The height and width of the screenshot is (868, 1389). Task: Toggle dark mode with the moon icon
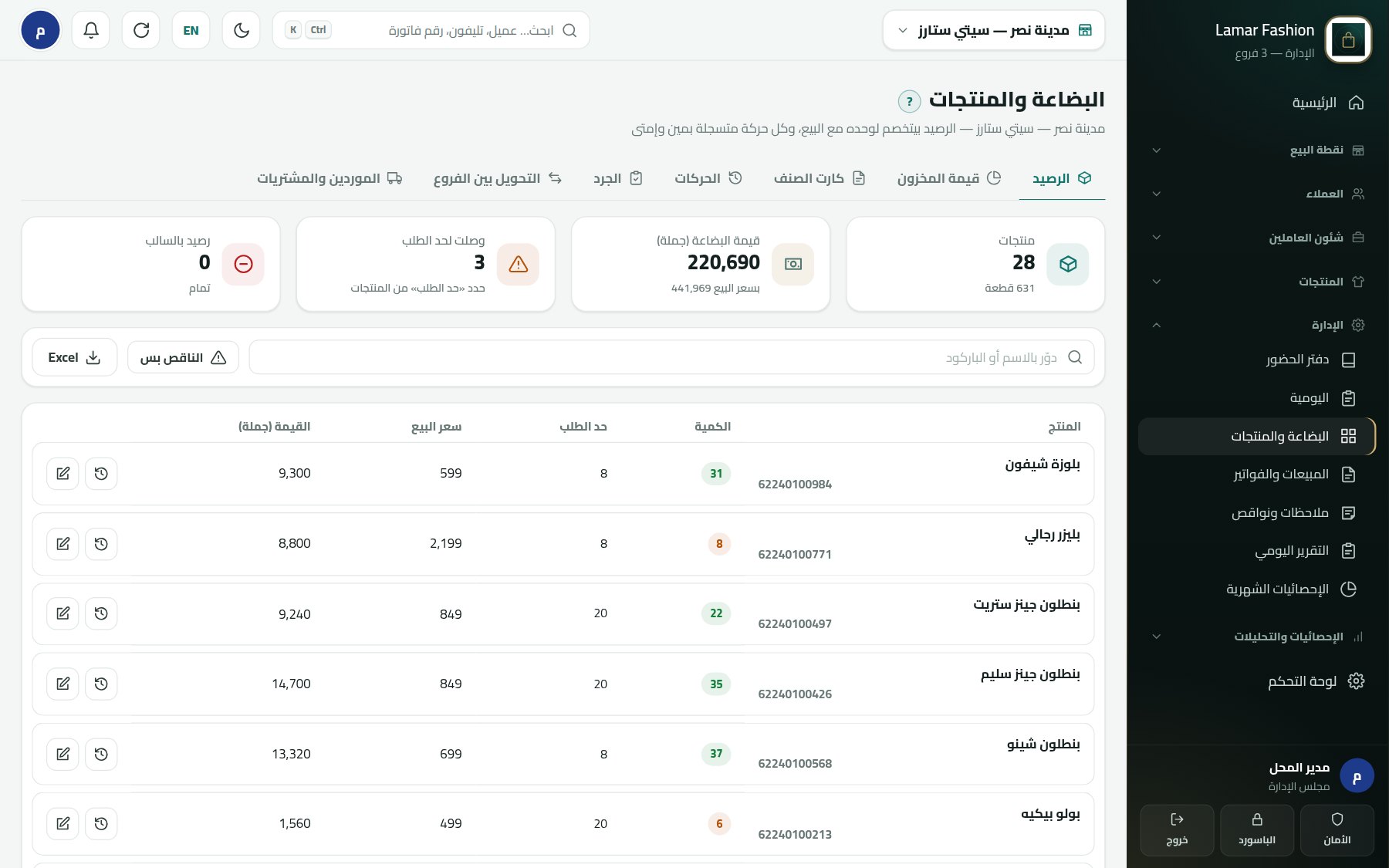click(x=242, y=30)
